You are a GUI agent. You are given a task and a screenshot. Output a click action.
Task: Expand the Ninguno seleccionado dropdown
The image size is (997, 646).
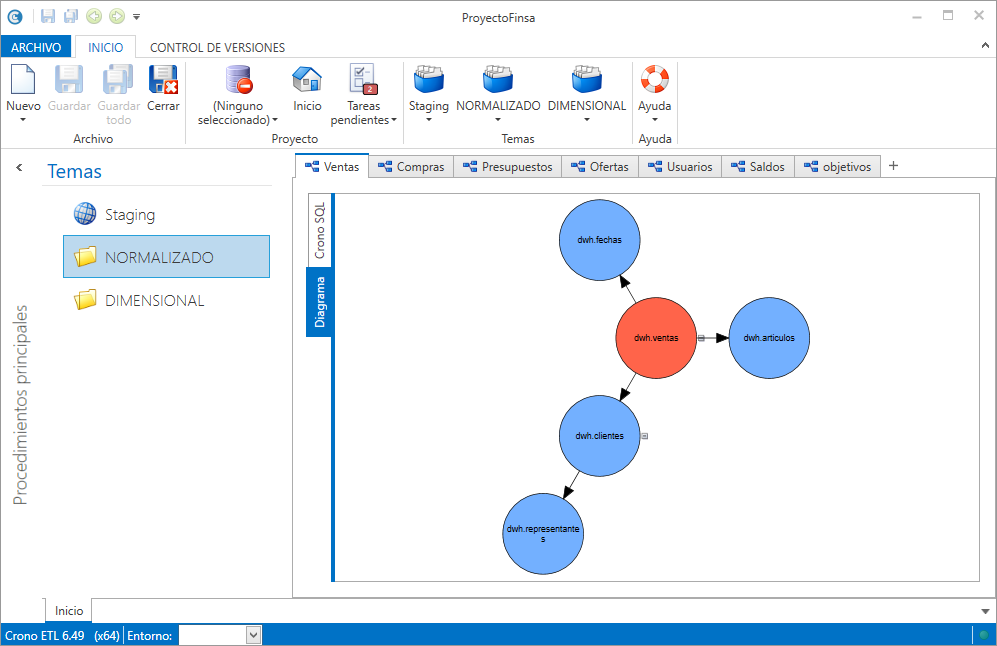click(275, 120)
